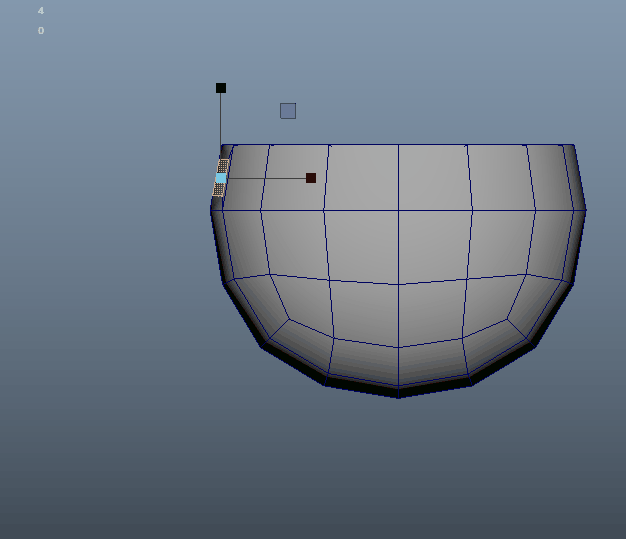Grab the black vertical-axis manipulator handle
Viewport: 626px width, 539px height.
coord(221,88)
